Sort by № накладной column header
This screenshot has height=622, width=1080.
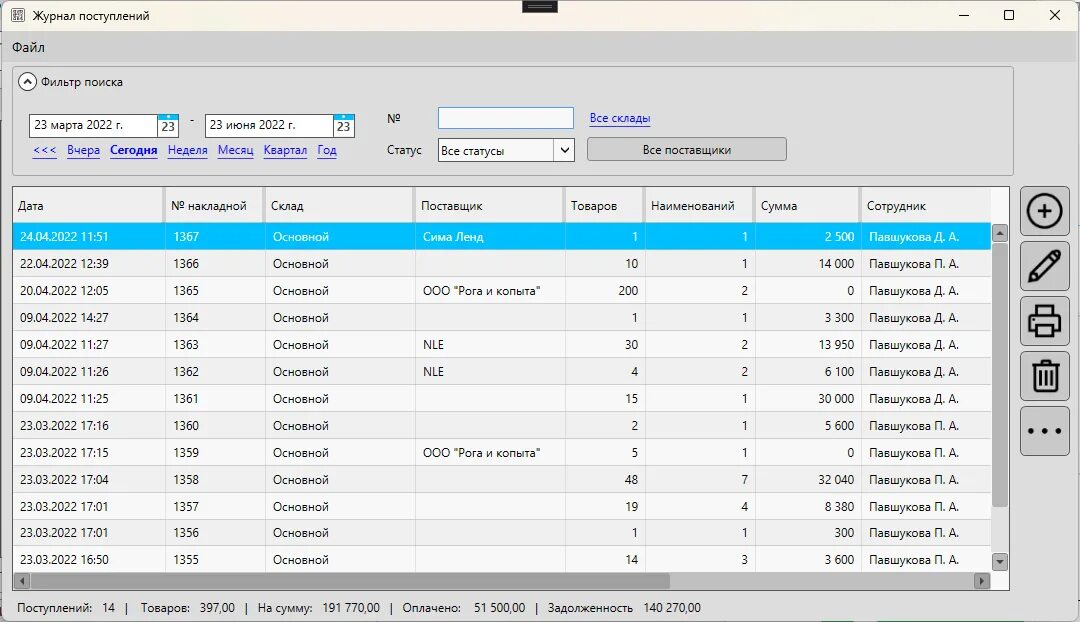(214, 205)
